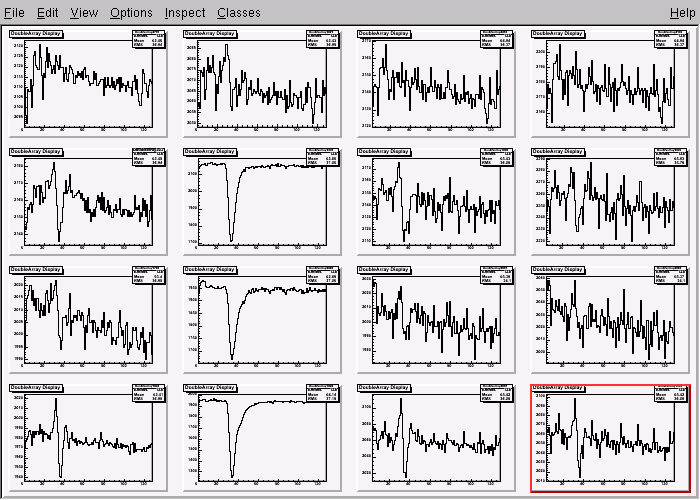Select the red-bordered plot pad
700x500 pixels.
click(611, 438)
